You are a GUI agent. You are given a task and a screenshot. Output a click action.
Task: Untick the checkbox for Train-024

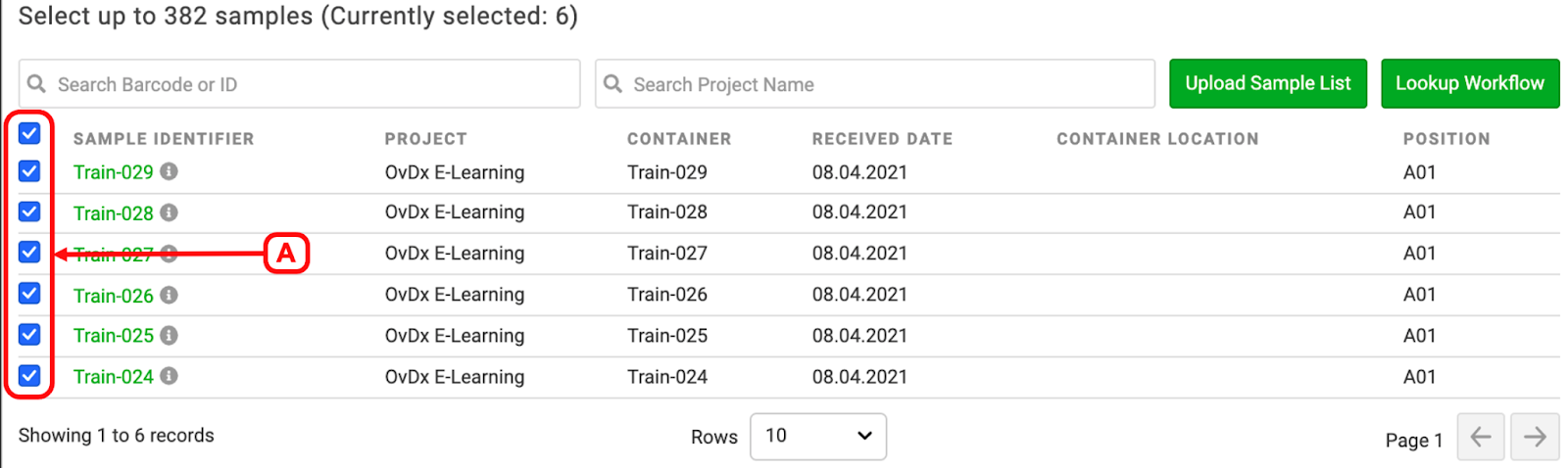tap(29, 376)
